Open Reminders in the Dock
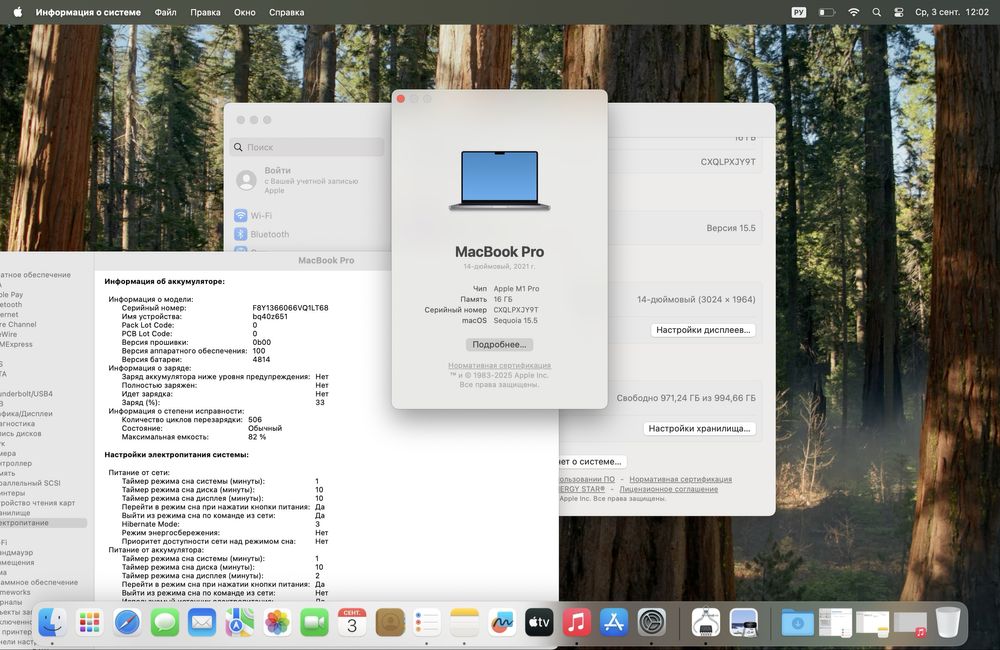 [x=427, y=622]
